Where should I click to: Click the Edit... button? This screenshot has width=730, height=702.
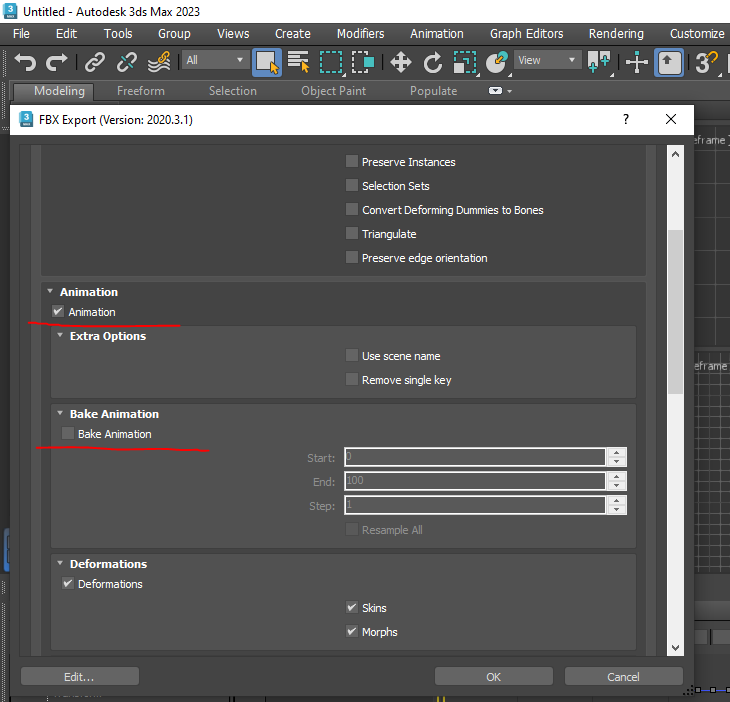(x=79, y=677)
